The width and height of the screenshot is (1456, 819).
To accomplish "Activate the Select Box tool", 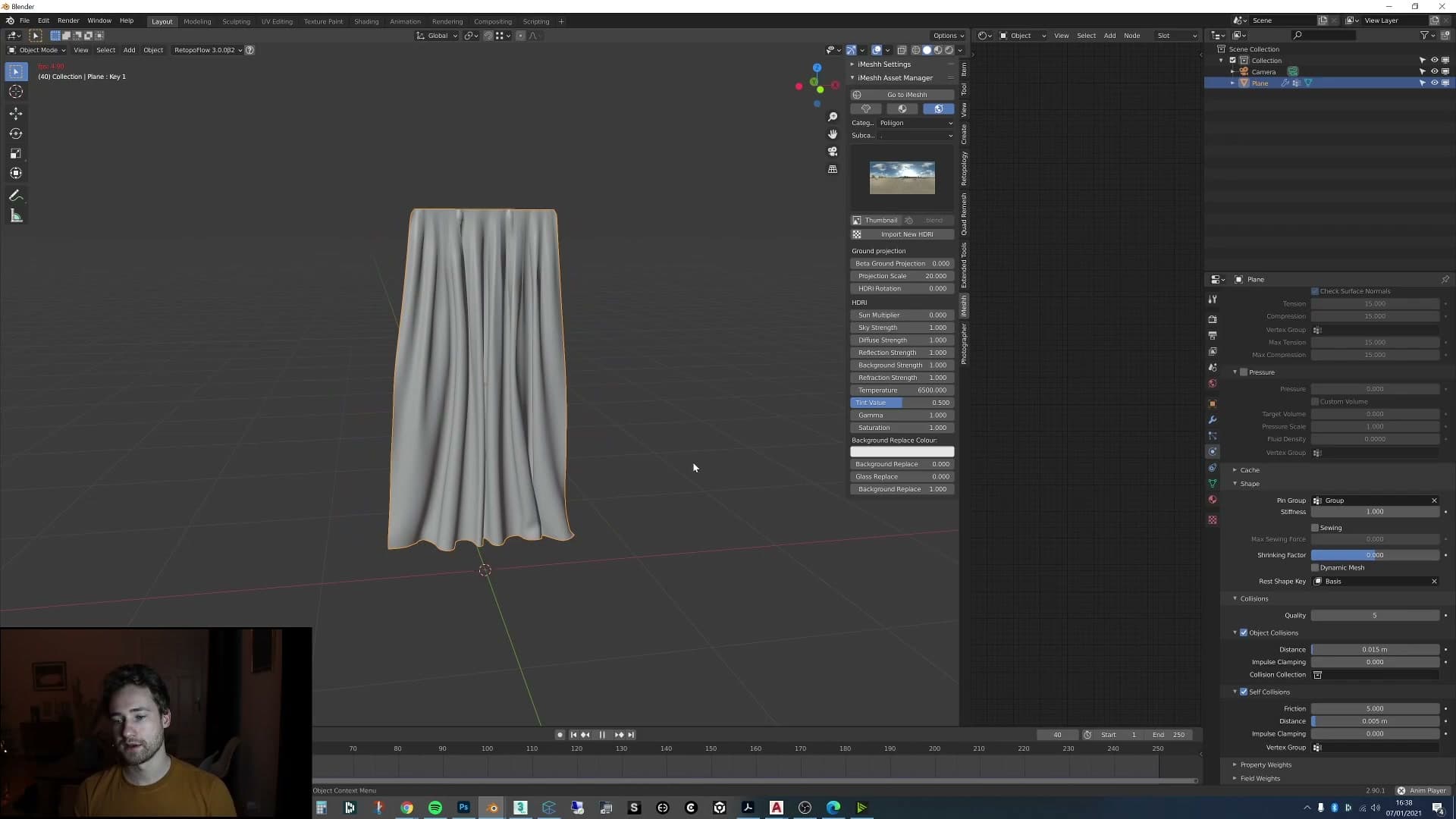I will coord(16,71).
